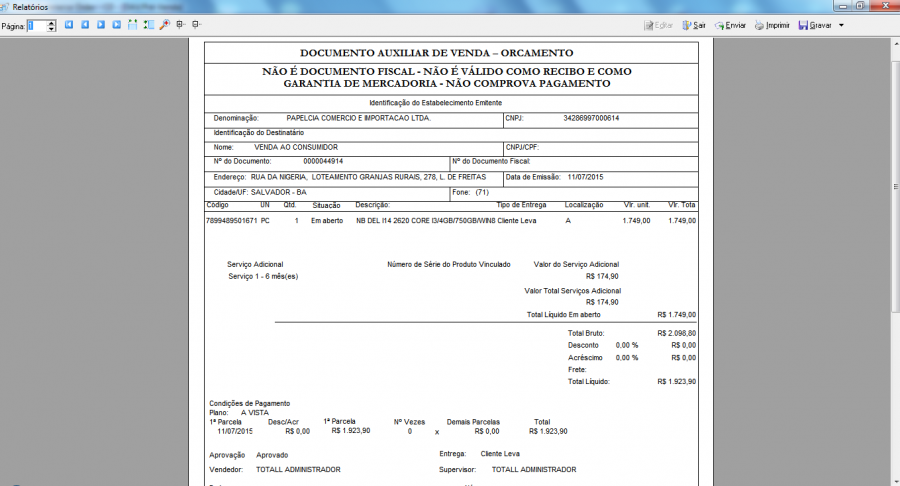Click the zoom out icon

[195, 25]
